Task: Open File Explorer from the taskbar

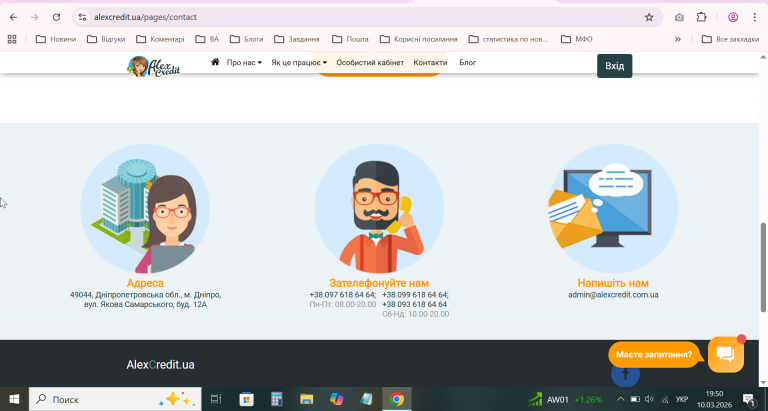Action: 307,399
